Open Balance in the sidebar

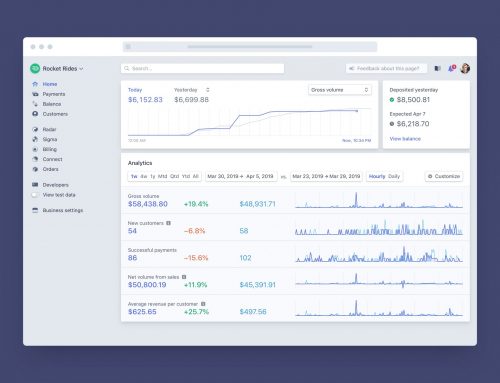point(52,104)
